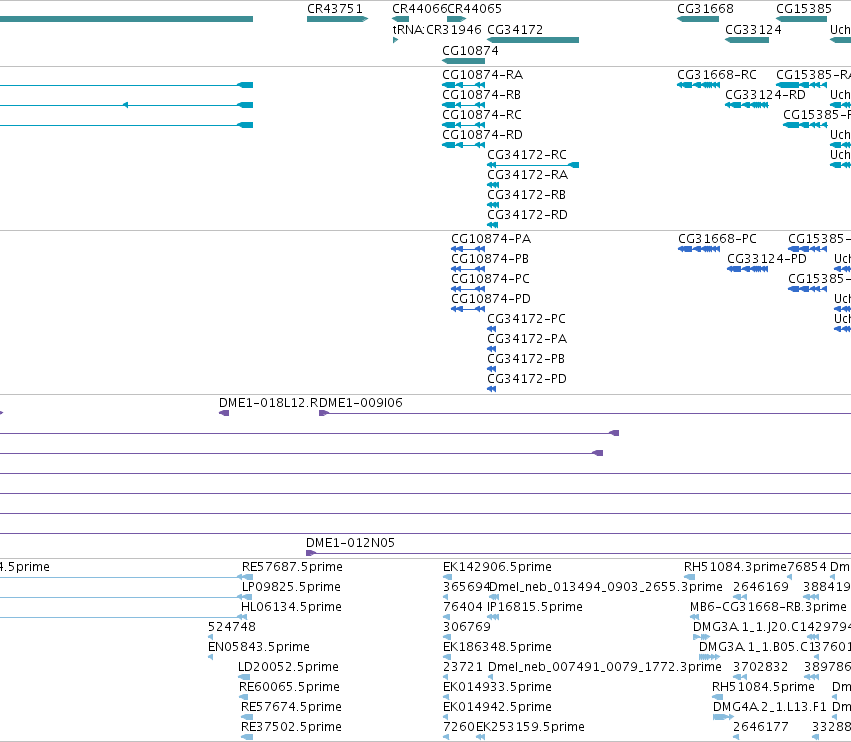
Task: Select the CR43751 gene label
Action: tap(335, 9)
